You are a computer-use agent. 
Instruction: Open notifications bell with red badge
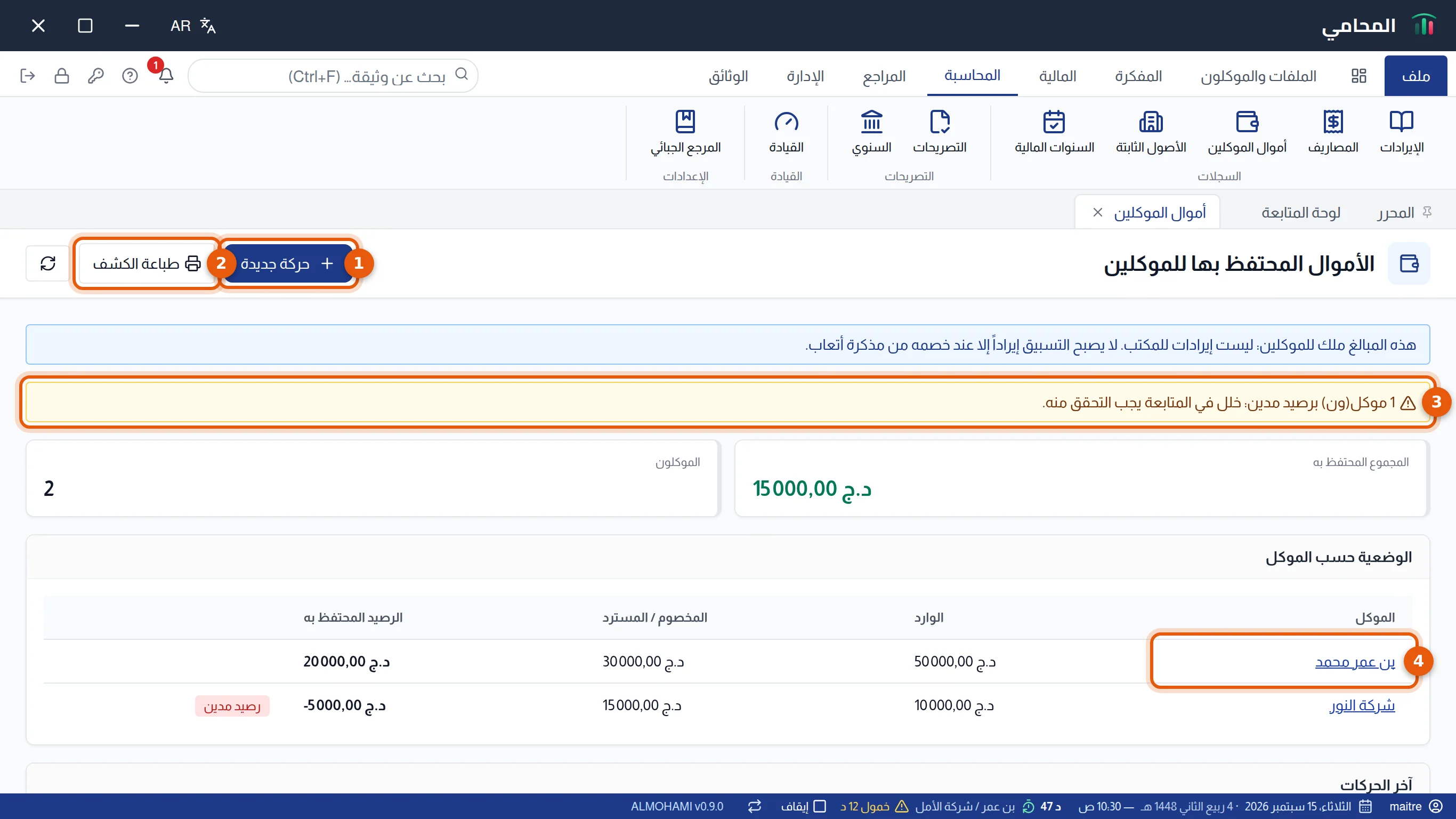166,75
